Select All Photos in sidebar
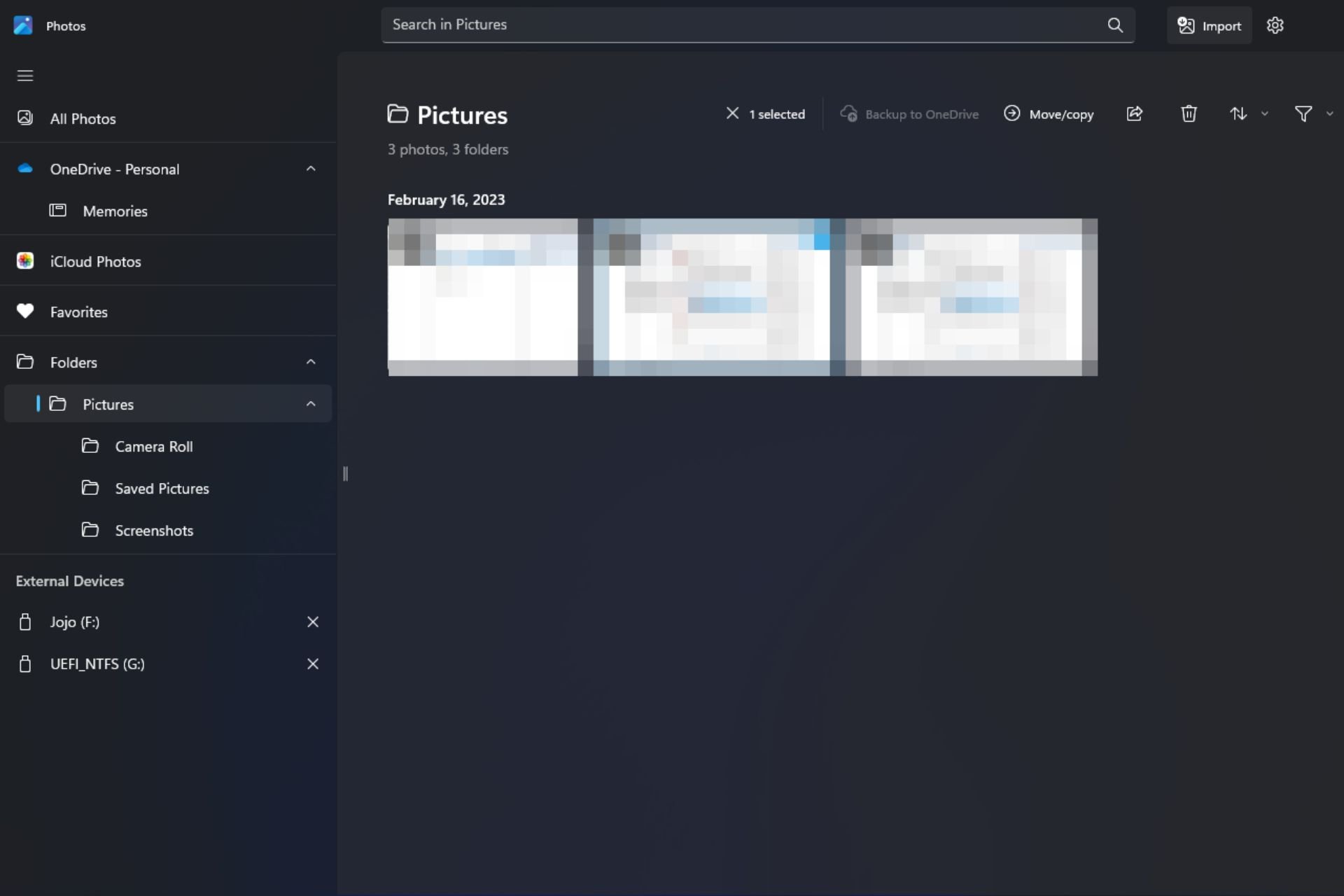 (83, 118)
